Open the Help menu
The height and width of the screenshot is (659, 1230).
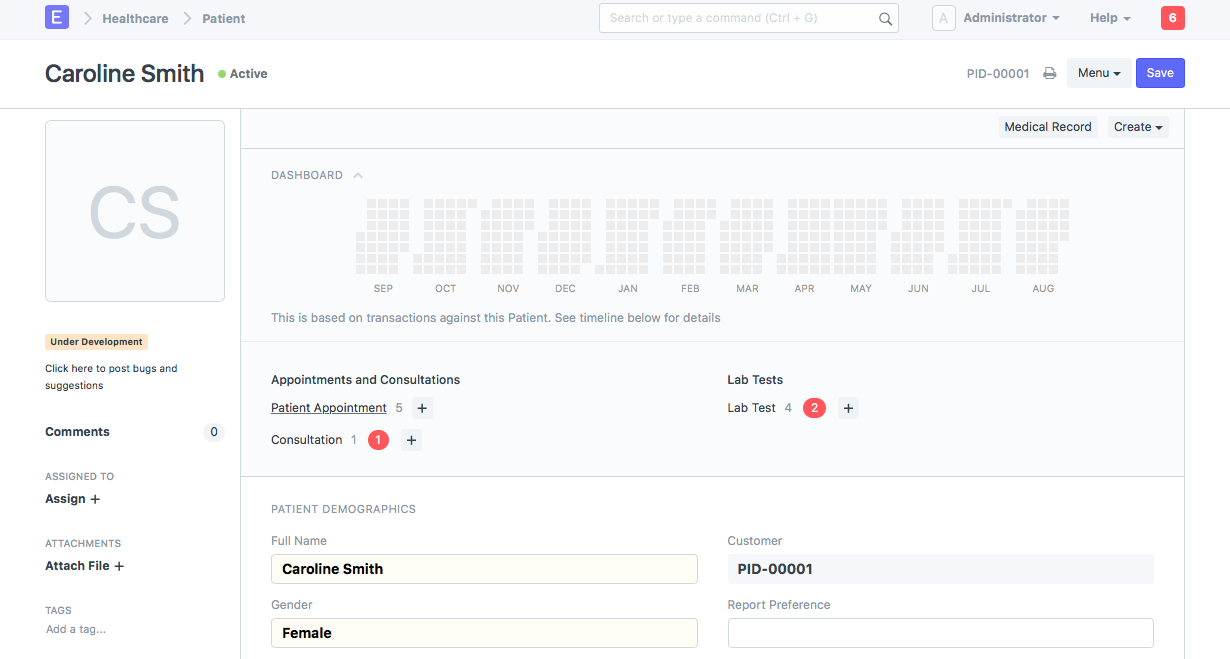tap(1110, 18)
